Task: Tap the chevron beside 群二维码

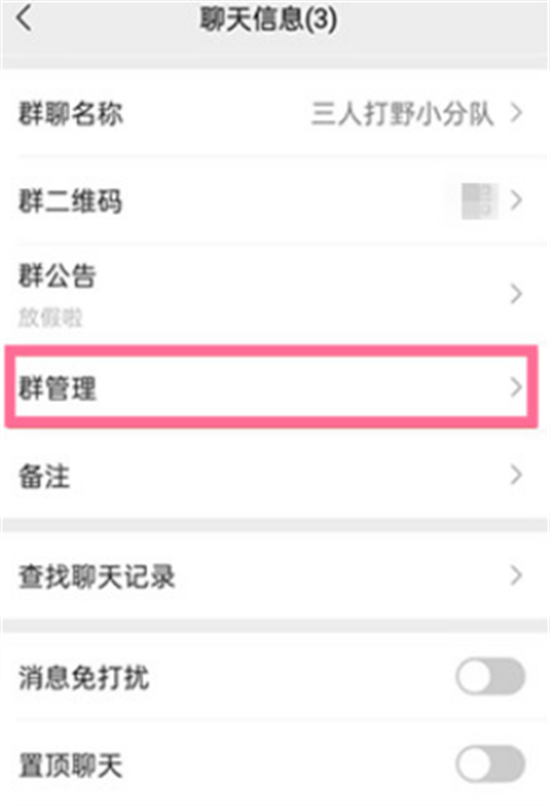Action: 516,200
